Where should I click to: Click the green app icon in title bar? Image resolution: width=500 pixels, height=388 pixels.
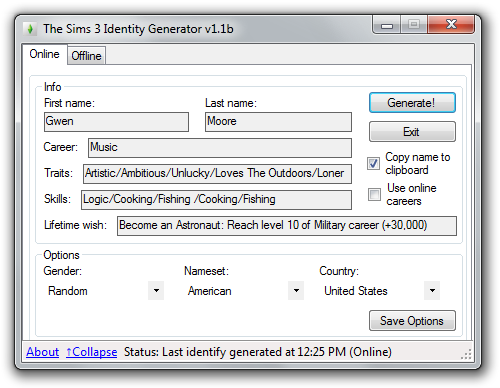[x=30, y=29]
